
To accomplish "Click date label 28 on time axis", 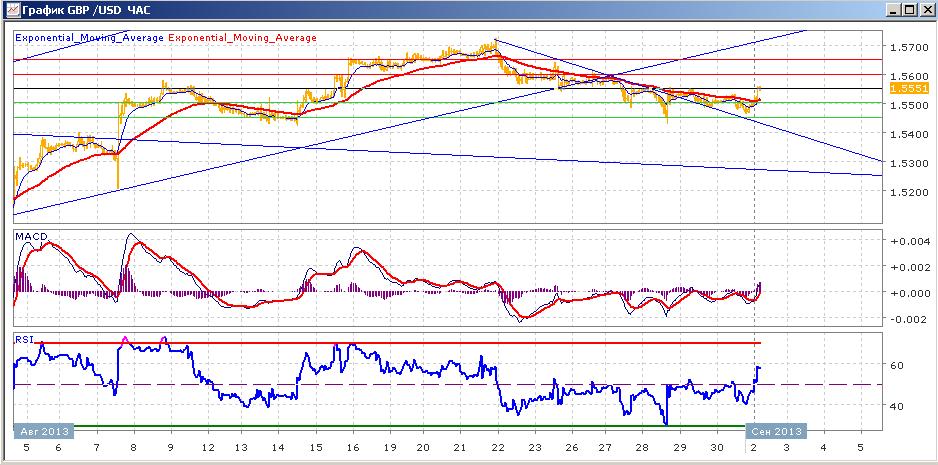I will 643,448.
